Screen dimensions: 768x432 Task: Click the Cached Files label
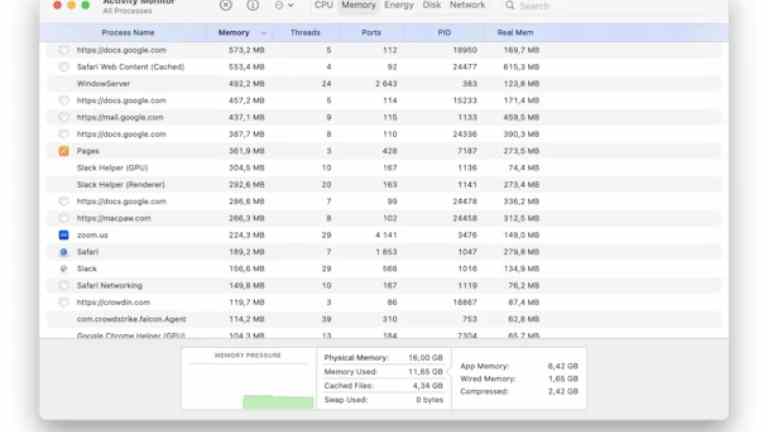pyautogui.click(x=349, y=386)
